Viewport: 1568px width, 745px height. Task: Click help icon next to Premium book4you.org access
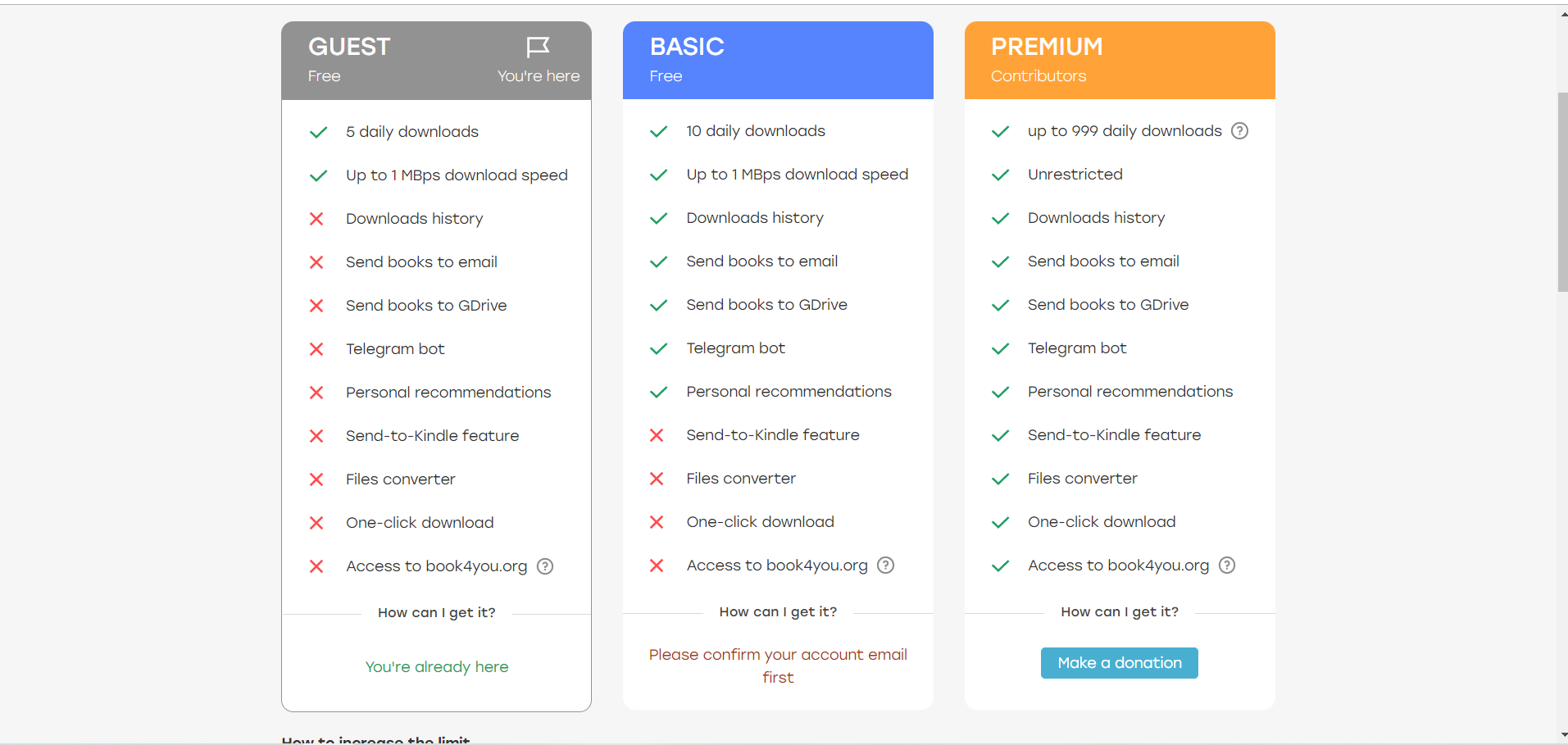[x=1227, y=566]
